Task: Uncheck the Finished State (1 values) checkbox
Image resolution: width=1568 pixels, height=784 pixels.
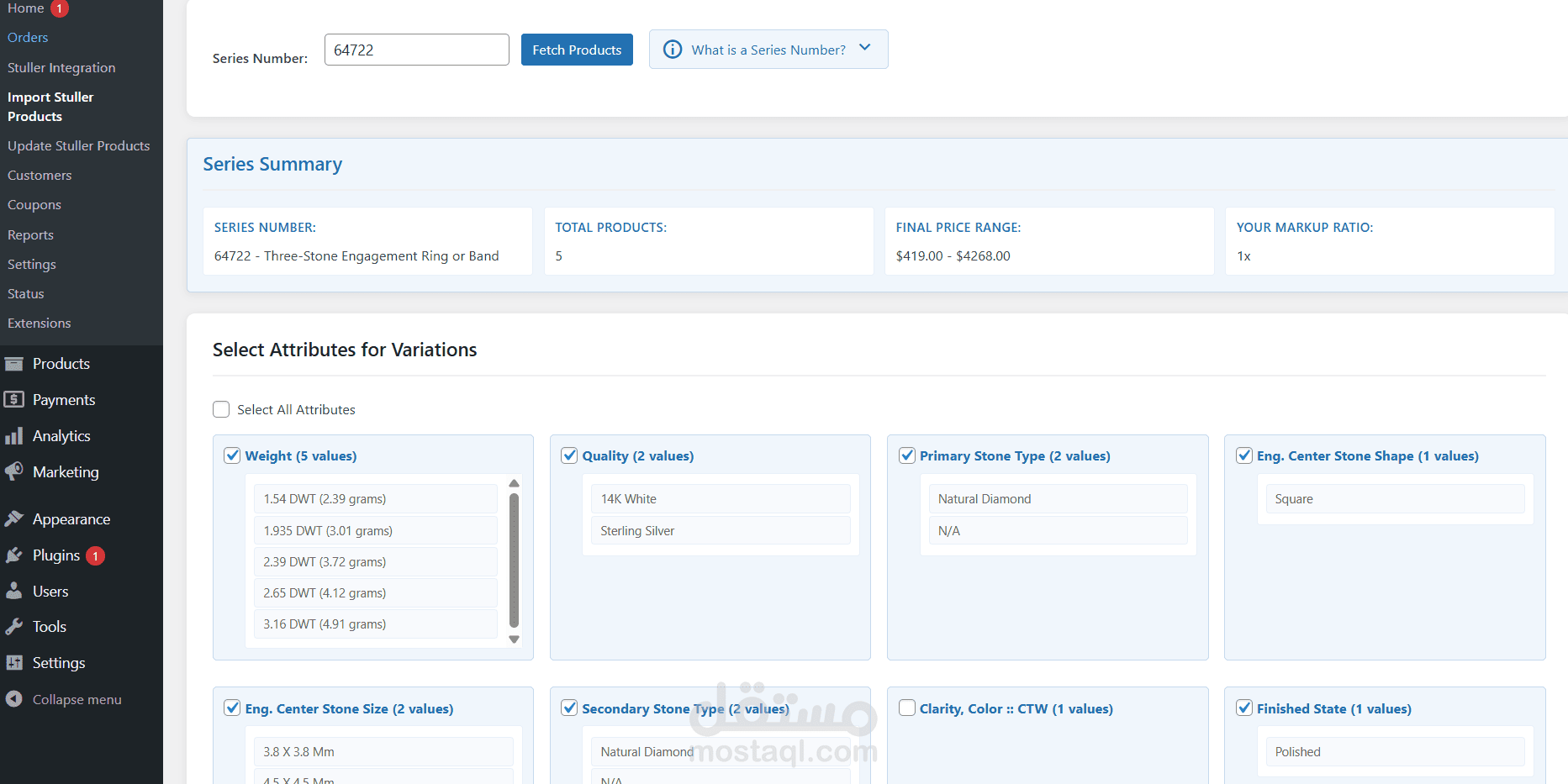Action: click(1244, 708)
